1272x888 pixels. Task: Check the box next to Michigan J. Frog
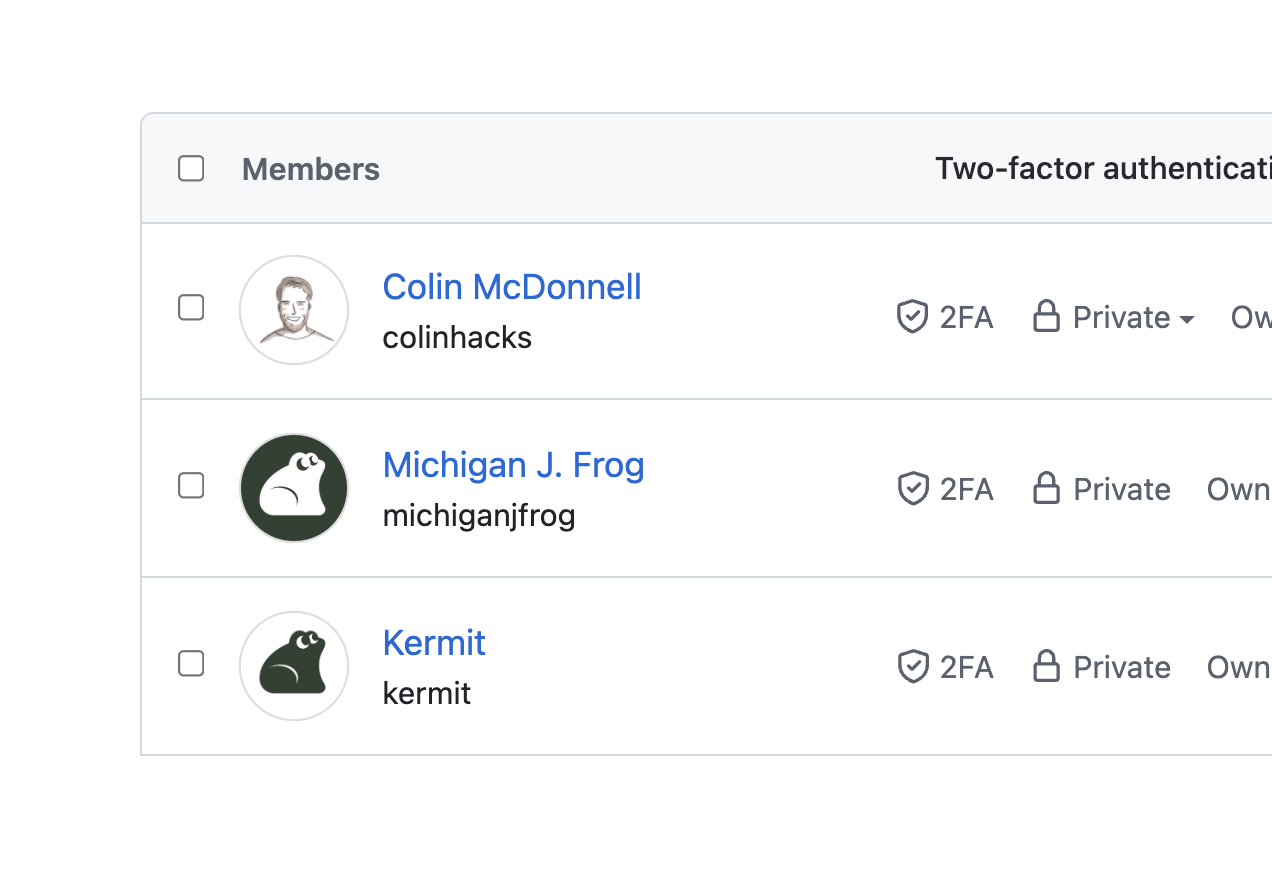(x=191, y=486)
